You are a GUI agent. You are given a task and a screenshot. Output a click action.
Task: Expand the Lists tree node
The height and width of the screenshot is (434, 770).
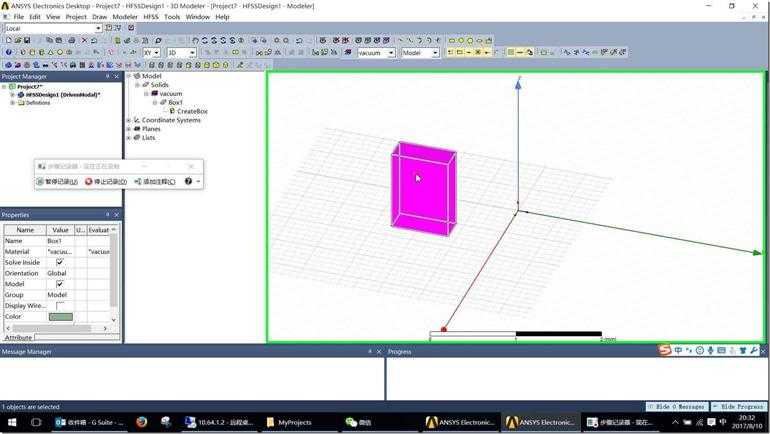tap(129, 138)
